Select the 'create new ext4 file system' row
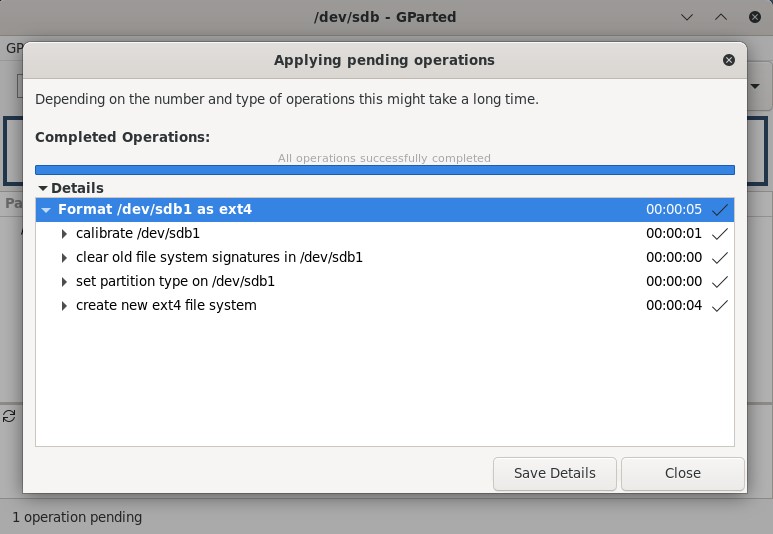The image size is (773, 534). coord(166,306)
